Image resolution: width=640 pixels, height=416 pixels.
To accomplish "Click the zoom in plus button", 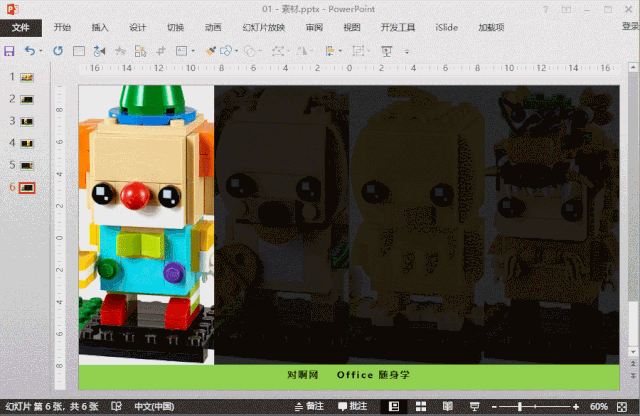I will click(x=576, y=407).
